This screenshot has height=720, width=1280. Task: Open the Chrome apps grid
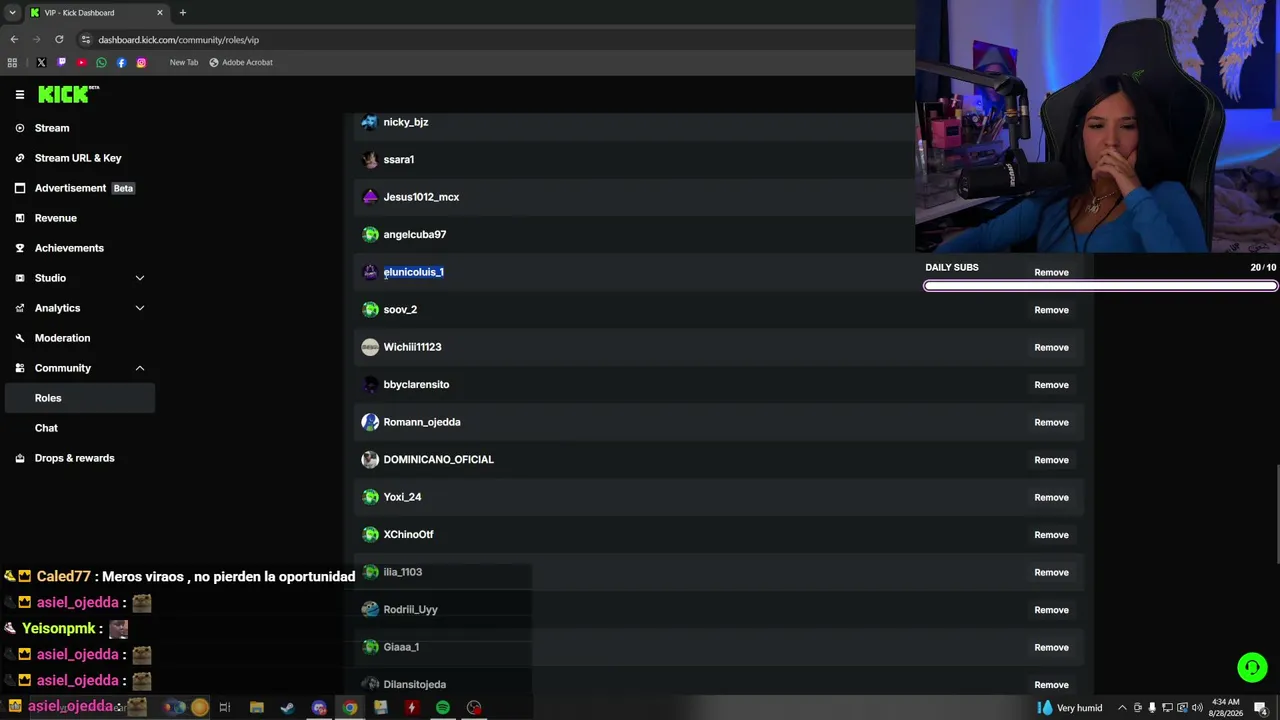[12, 63]
